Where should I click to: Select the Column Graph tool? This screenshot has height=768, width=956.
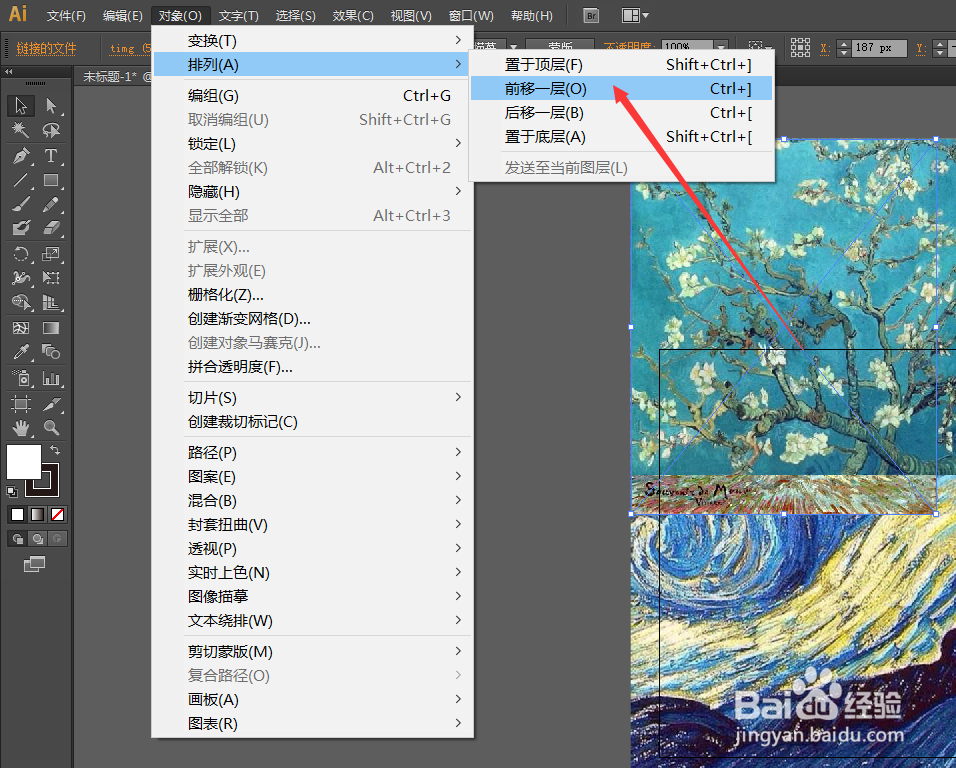click(x=51, y=379)
